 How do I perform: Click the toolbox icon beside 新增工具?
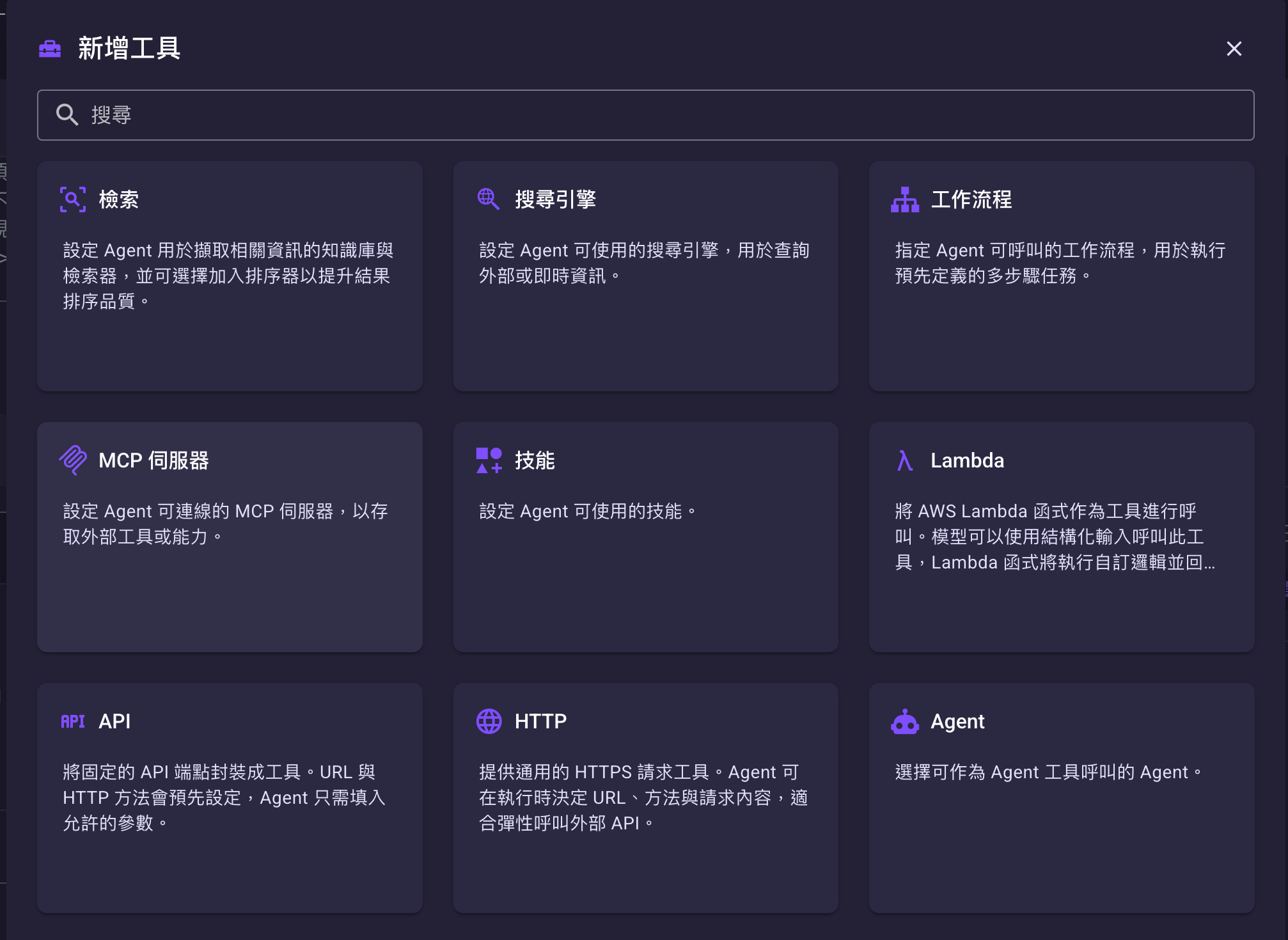(50, 49)
